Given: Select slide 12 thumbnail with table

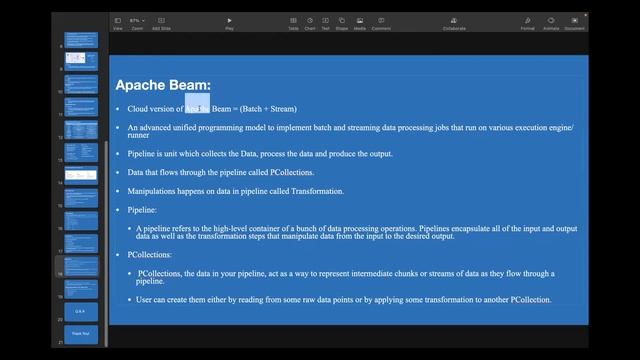Looking at the screenshot, I should 81,130.
